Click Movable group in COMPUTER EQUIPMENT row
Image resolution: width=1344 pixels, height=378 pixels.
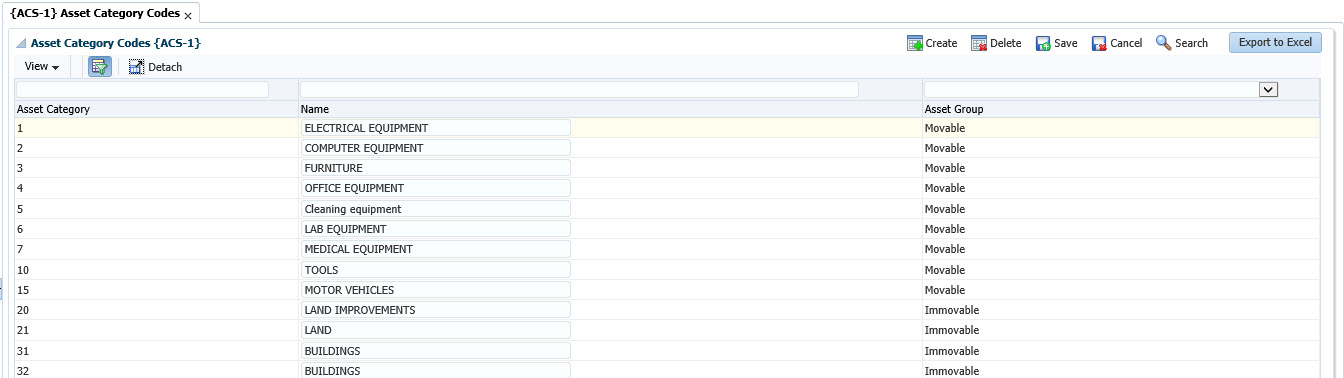click(945, 148)
